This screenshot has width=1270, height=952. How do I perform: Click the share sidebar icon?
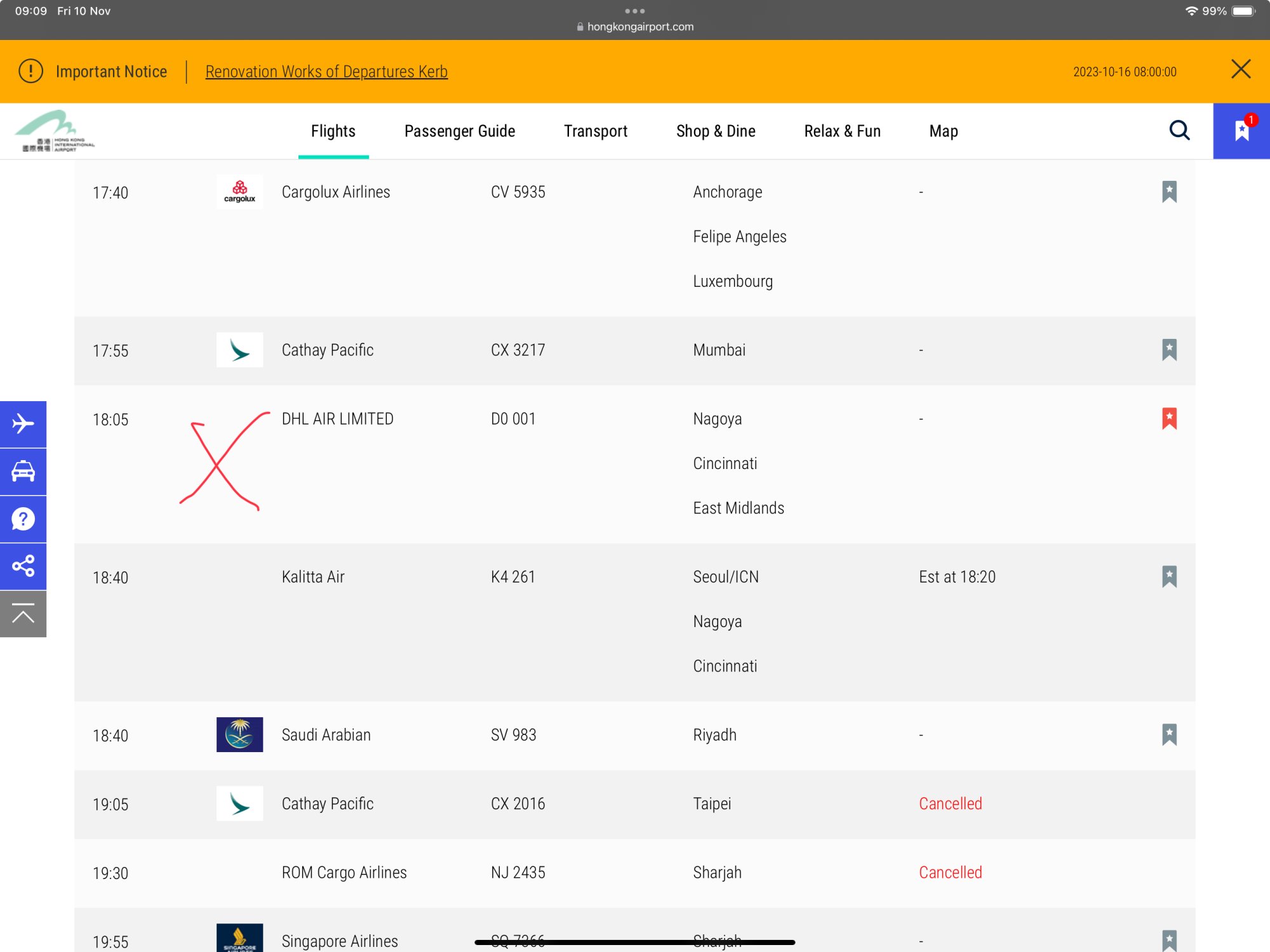coord(23,566)
